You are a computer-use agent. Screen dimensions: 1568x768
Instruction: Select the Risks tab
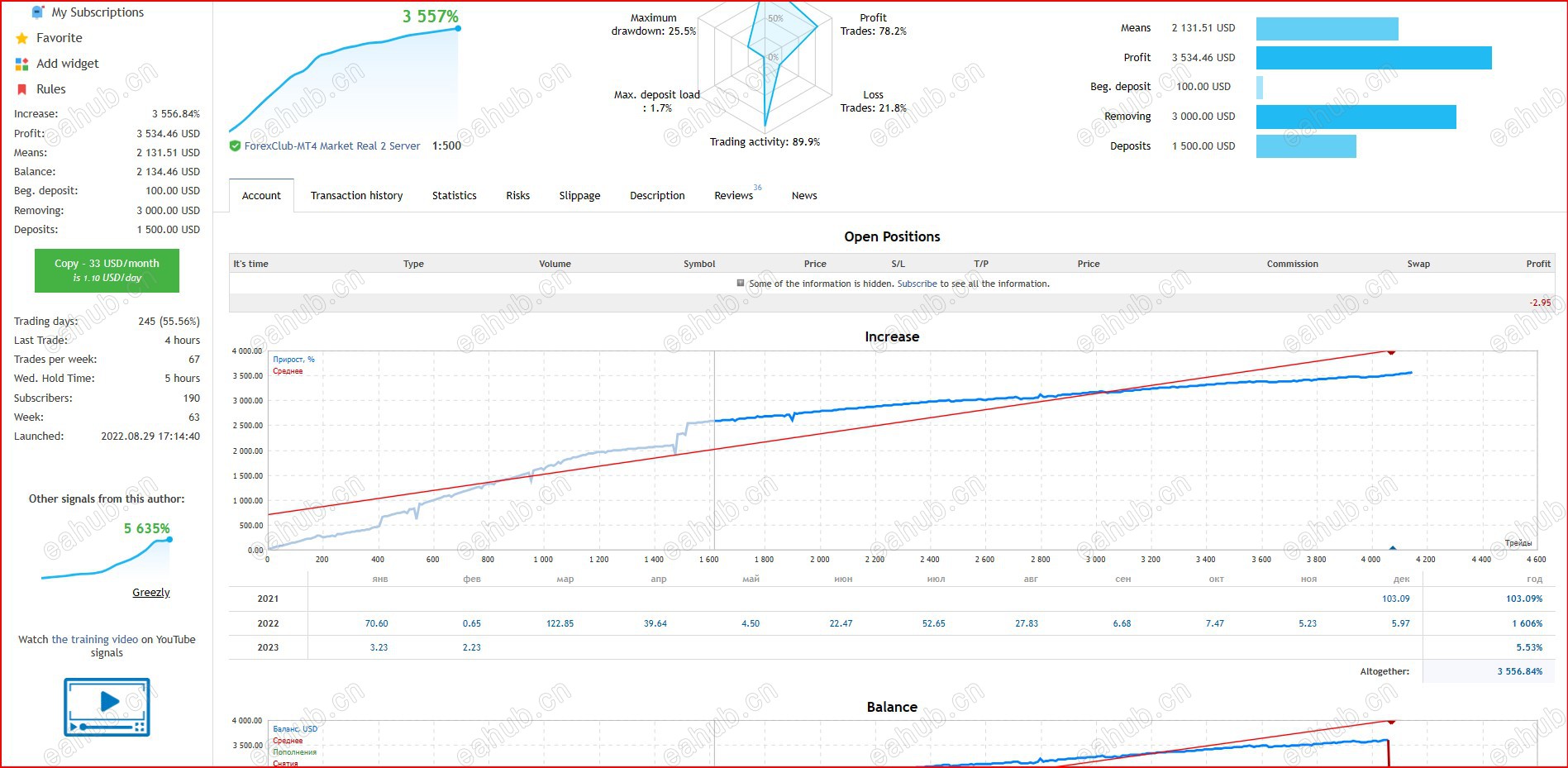(517, 195)
